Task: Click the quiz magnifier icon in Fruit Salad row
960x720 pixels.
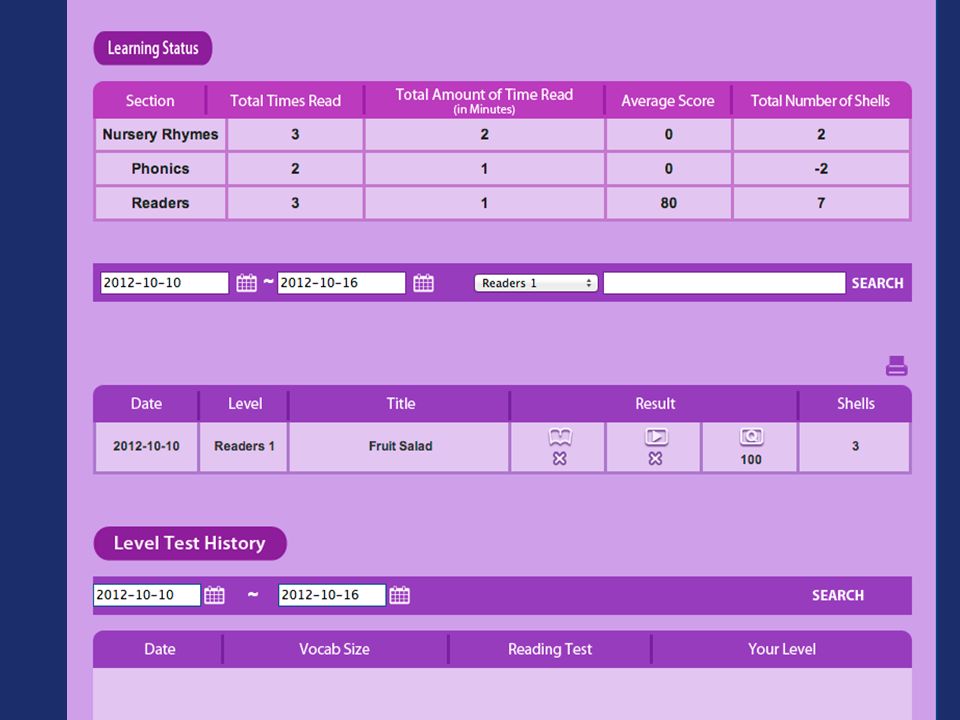Action: click(x=751, y=437)
